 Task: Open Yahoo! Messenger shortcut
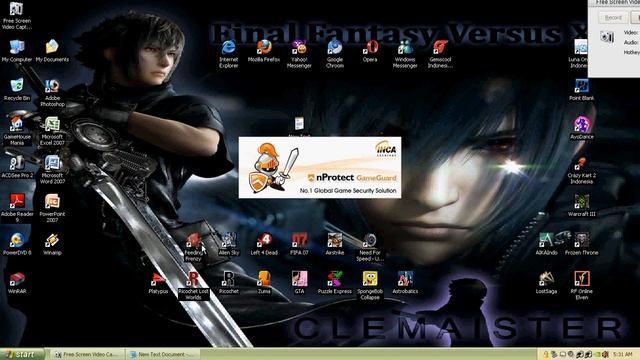299,54
